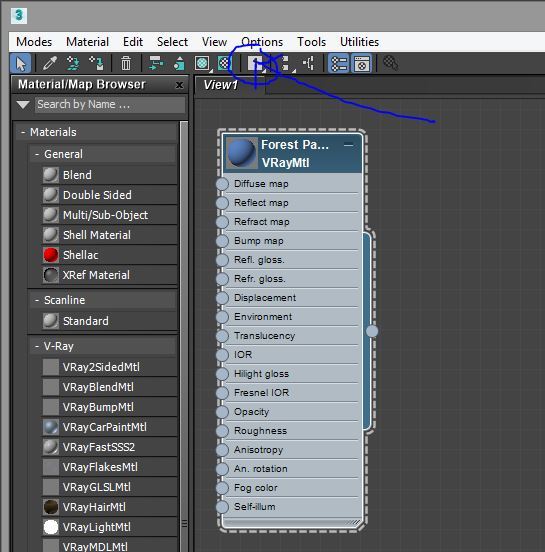This screenshot has width=545, height=552.
Task: Toggle the Material/Map Browser panel button
Action: (338, 64)
